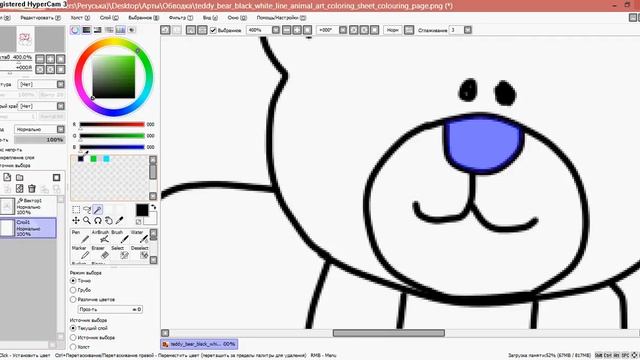Select 'Грубо' selection mode radio
640x360 pixels.
[73, 290]
